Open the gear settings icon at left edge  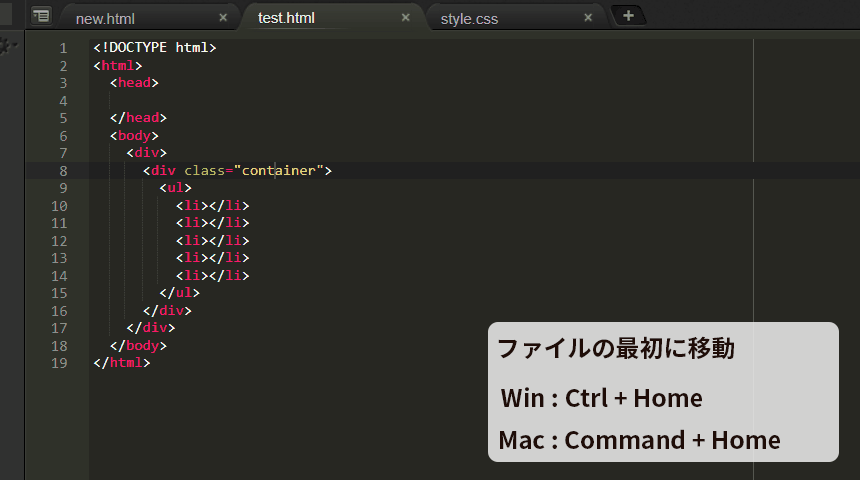pos(7,46)
